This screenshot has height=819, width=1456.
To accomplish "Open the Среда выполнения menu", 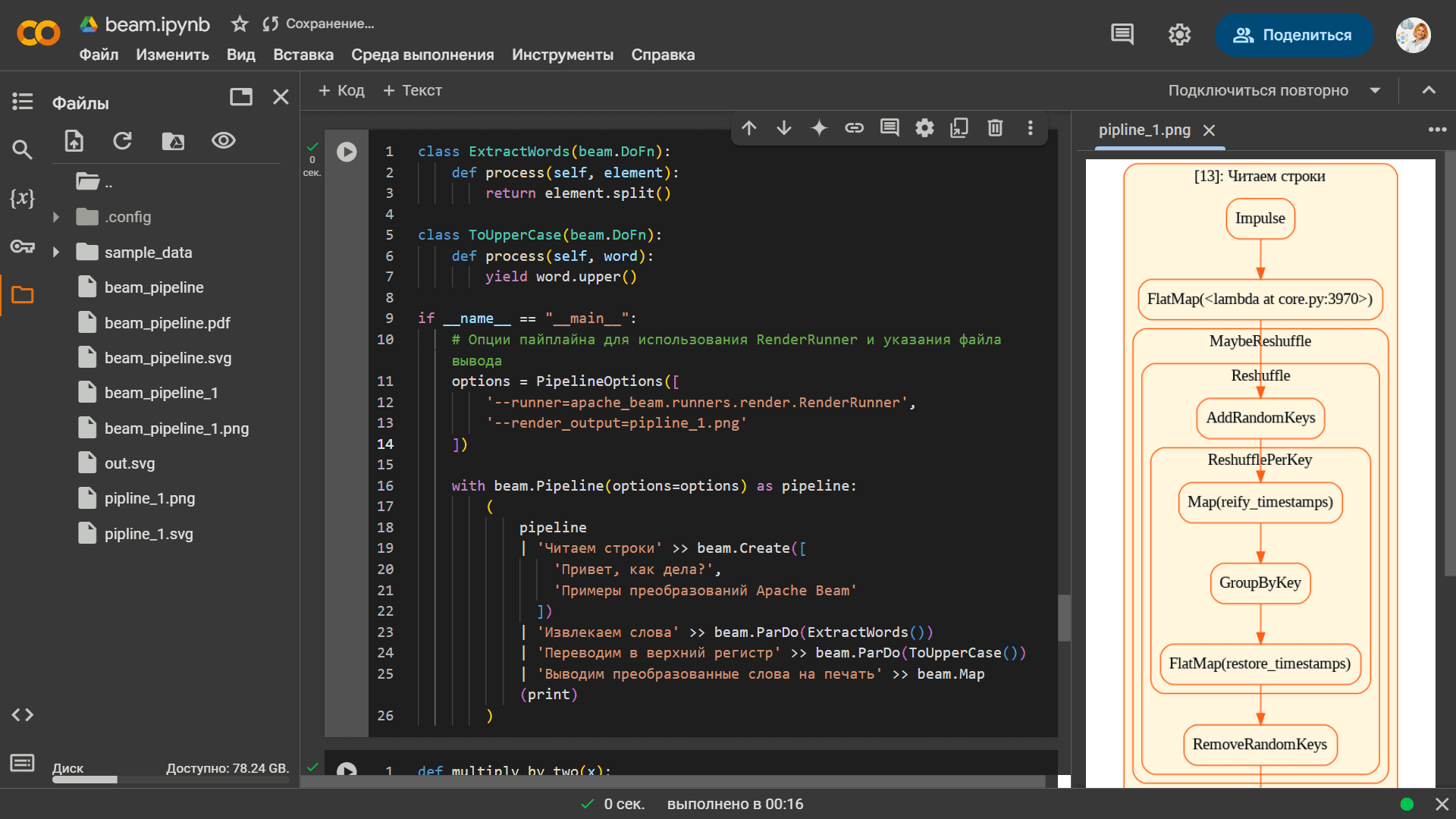I will 422,55.
